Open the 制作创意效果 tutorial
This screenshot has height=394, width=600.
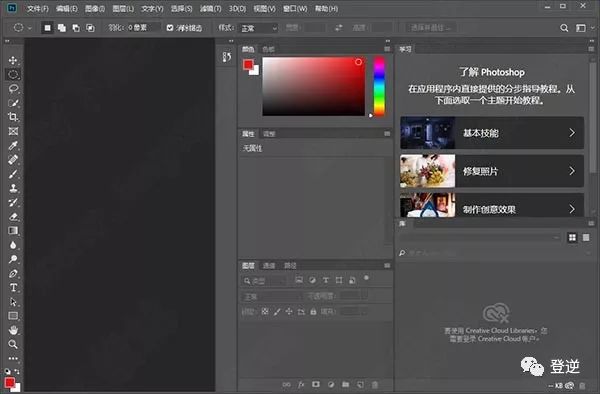[492, 205]
